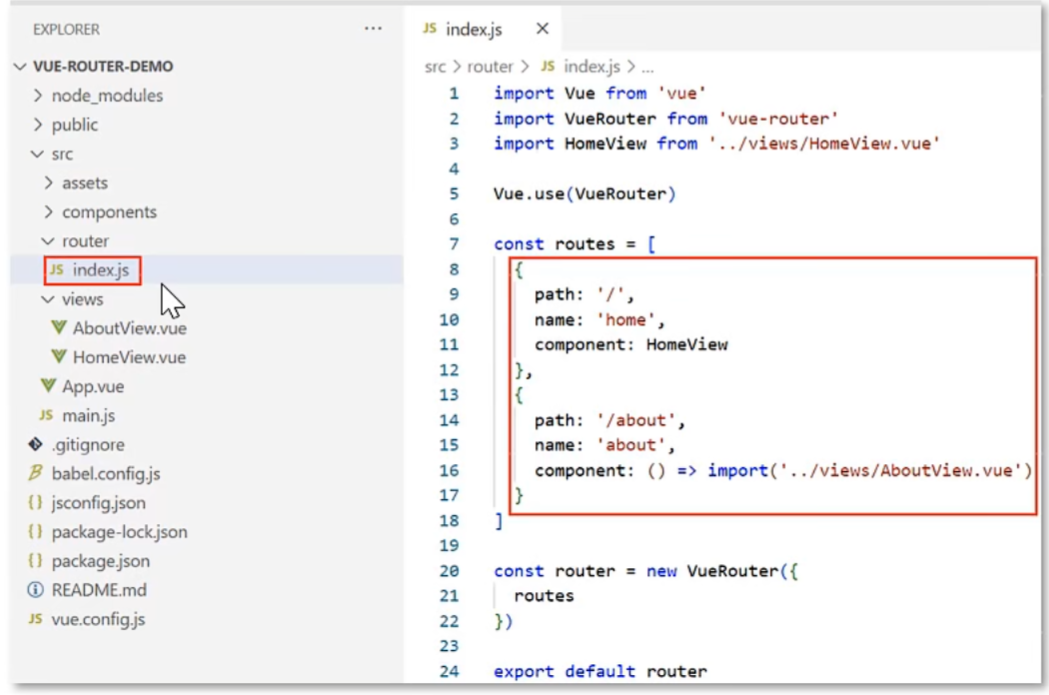Image resolution: width=1049 pixels, height=695 pixels.
Task: Click the Vue icon beside HomeView.vue
Action: coord(59,357)
